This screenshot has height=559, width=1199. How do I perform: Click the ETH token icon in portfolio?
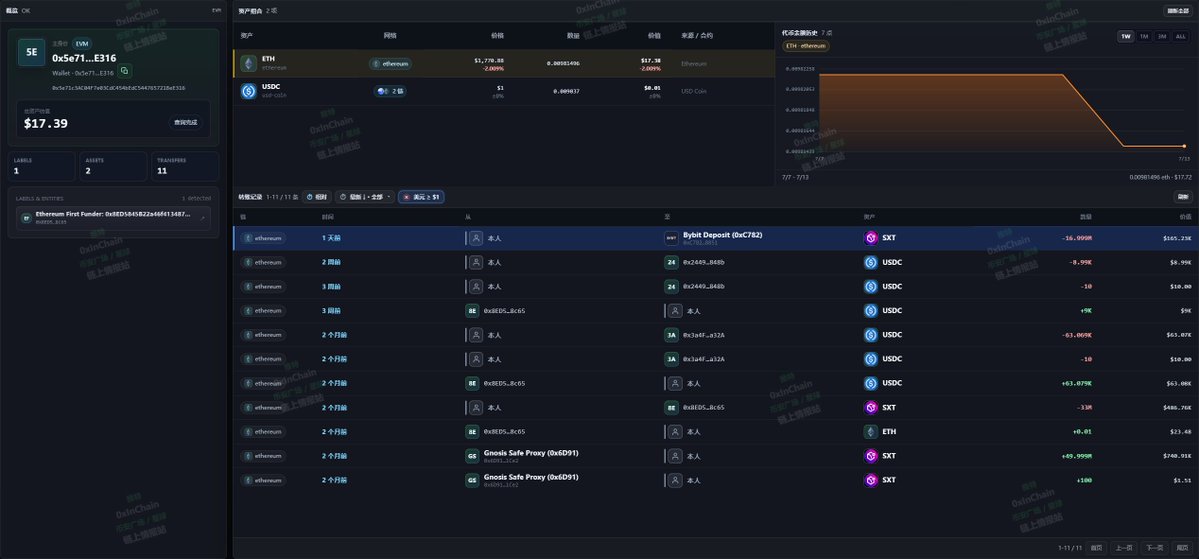click(249, 63)
